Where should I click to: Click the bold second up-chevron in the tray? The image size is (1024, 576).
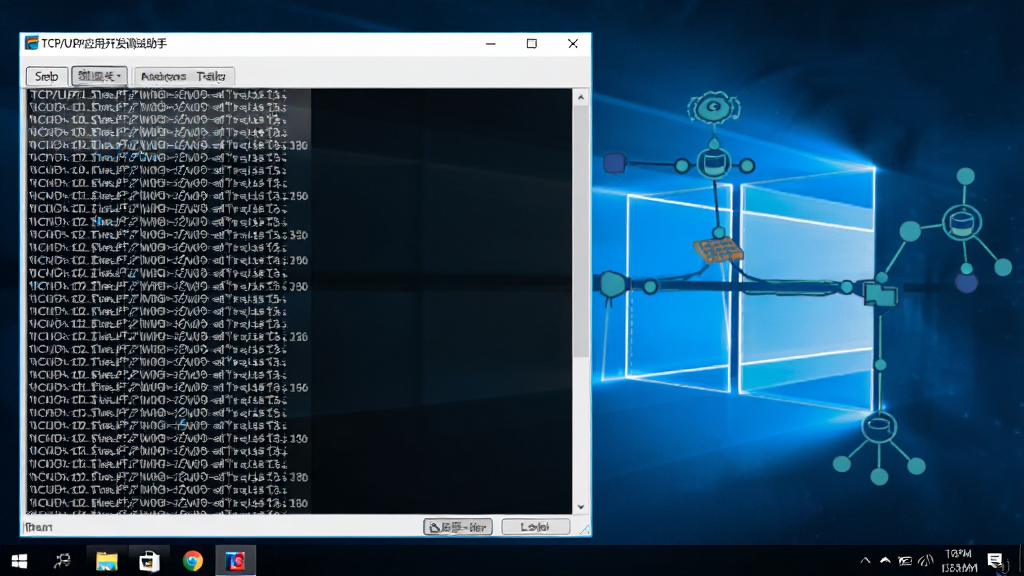coord(885,560)
